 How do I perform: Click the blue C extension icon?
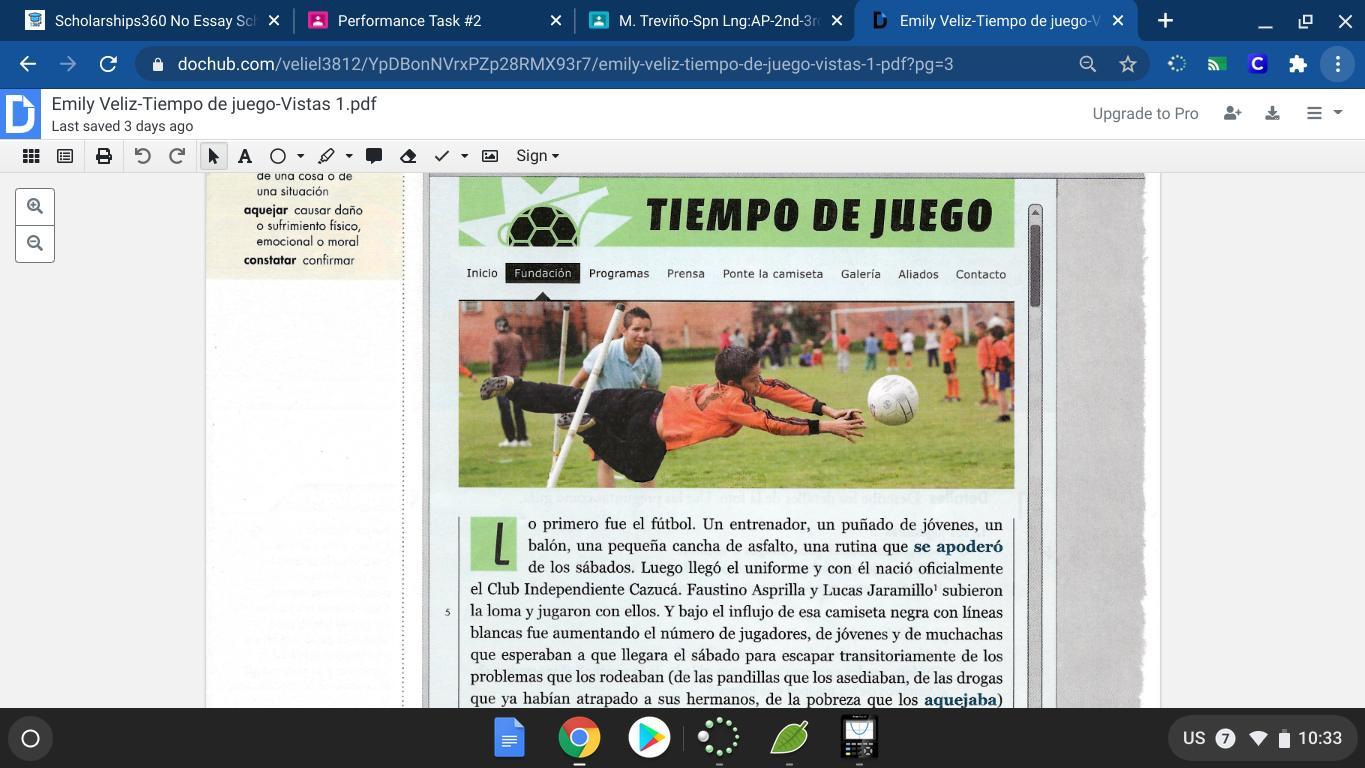coord(1258,64)
